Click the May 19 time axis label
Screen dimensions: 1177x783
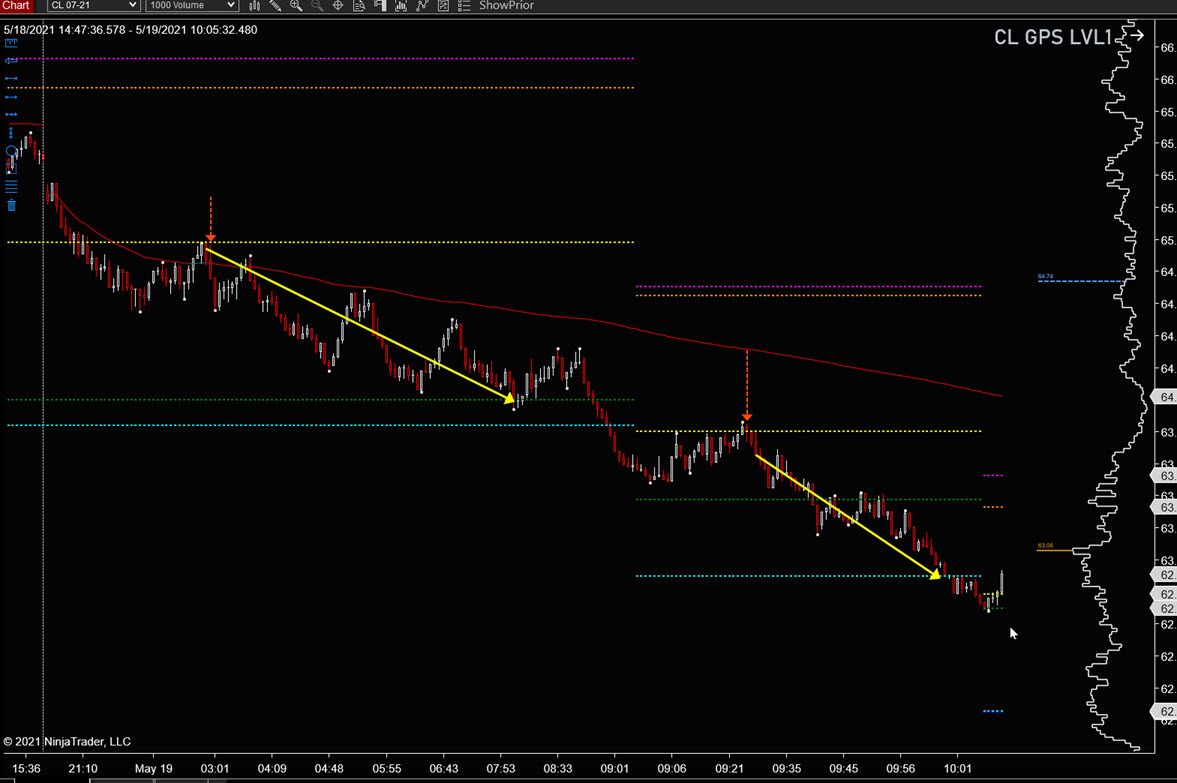click(153, 768)
